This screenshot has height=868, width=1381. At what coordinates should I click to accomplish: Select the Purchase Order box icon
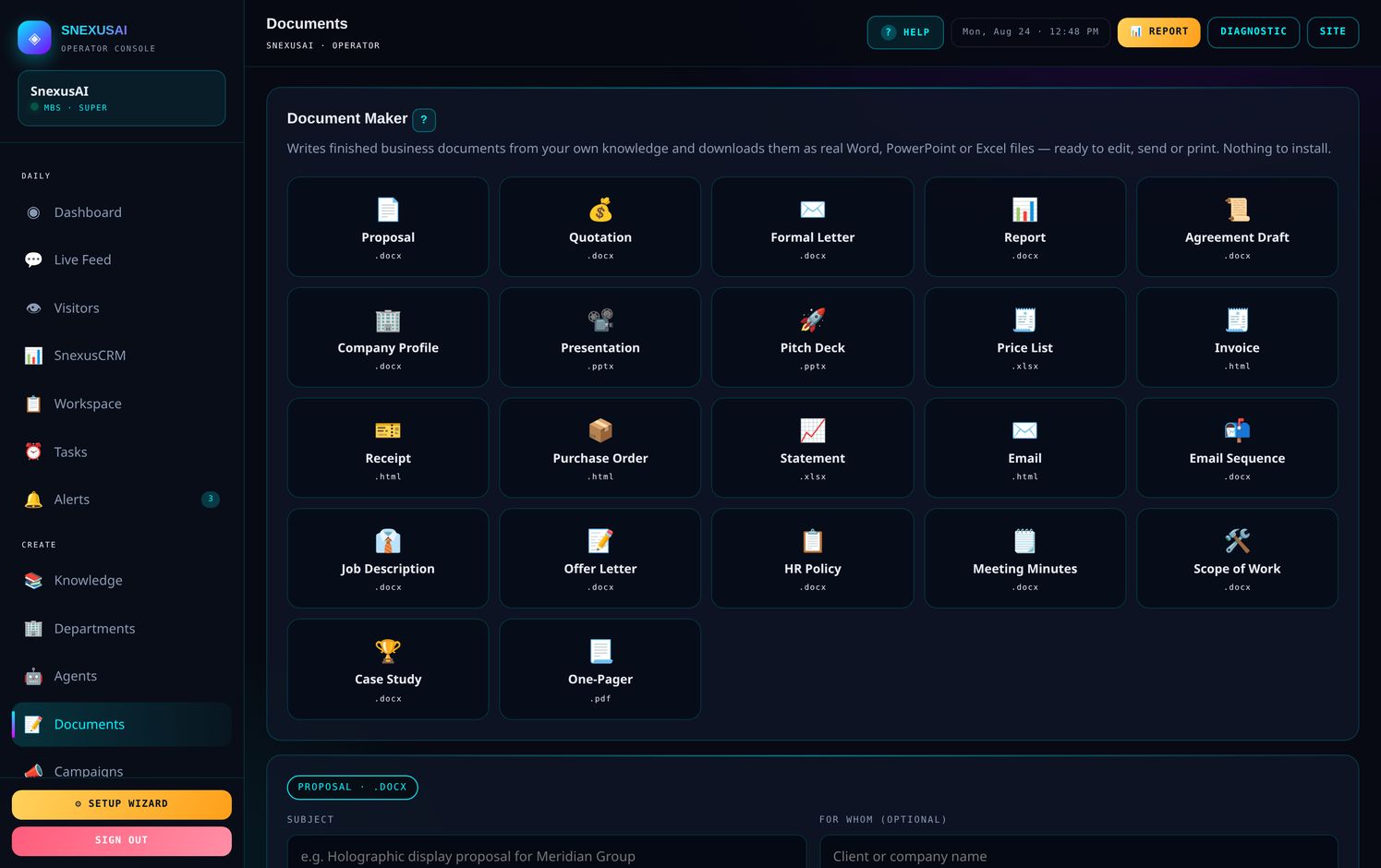point(600,430)
